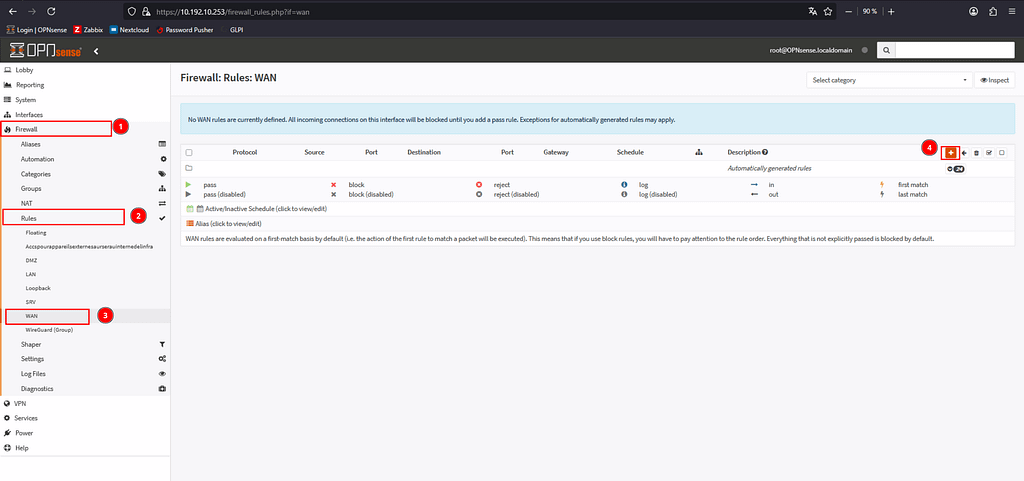Viewport: 1024px width, 481px height.
Task: Open the Zabbix bookmark
Action: tap(87, 29)
